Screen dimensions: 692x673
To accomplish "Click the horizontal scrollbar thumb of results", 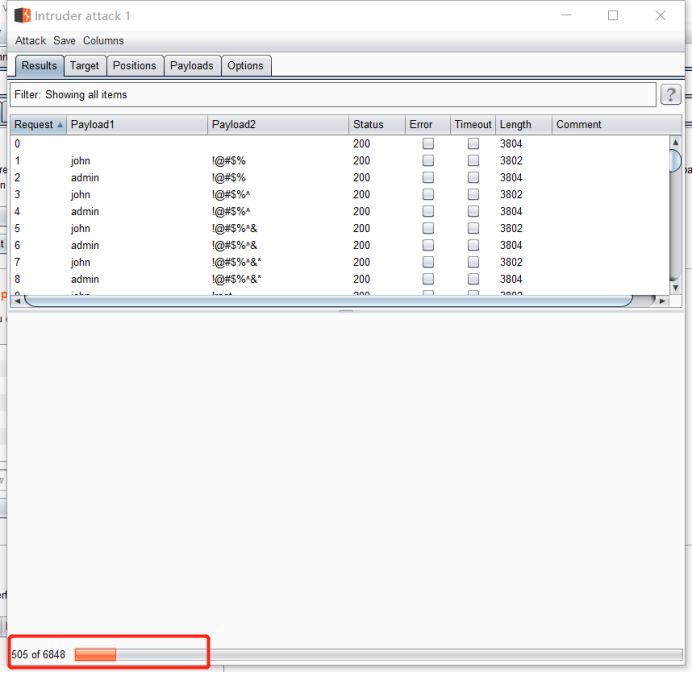I will pyautogui.click(x=329, y=301).
